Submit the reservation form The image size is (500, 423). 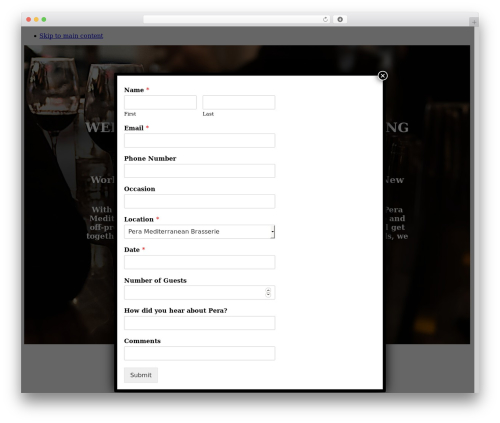pyautogui.click(x=141, y=375)
